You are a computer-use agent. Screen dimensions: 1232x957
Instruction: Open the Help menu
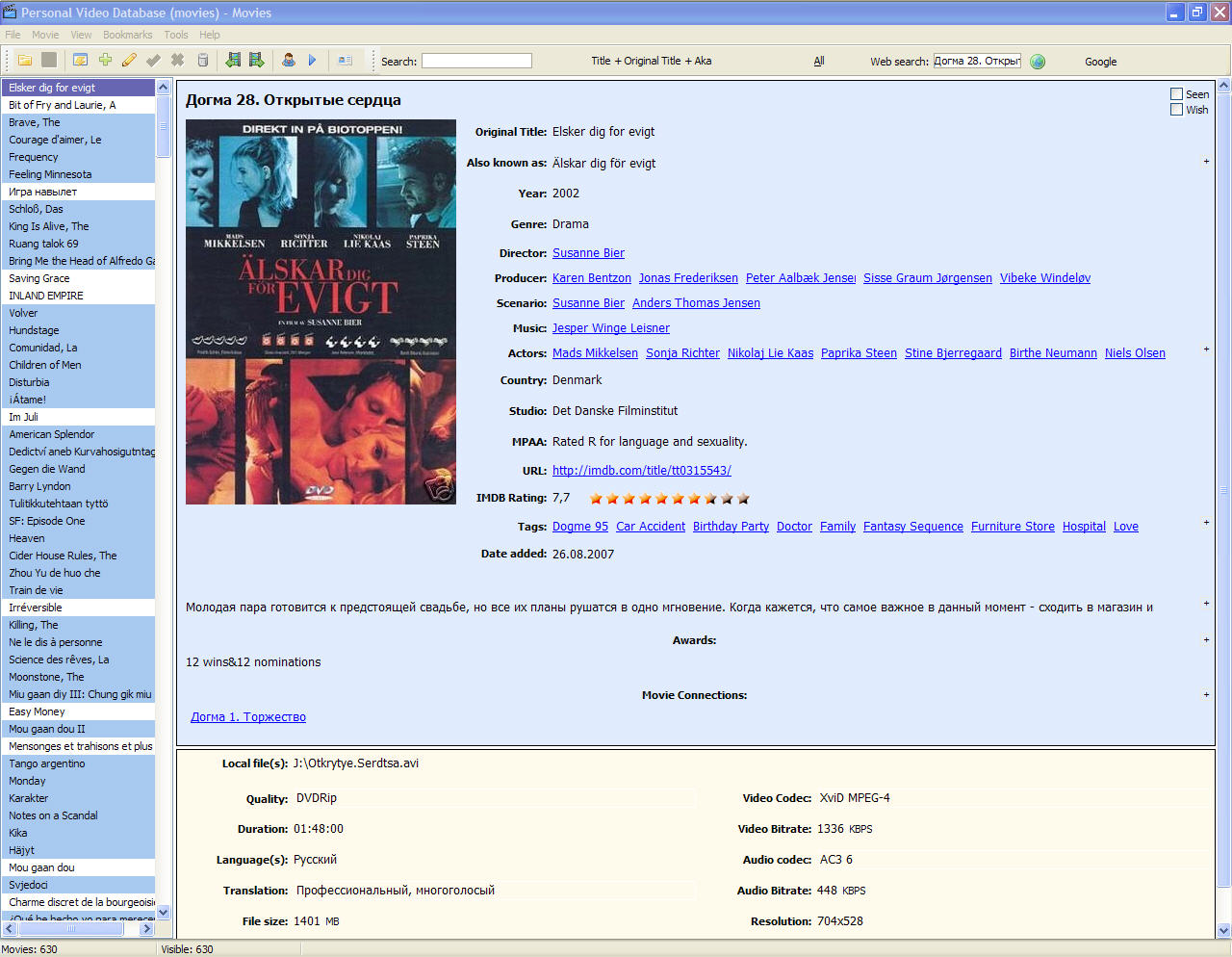[209, 35]
